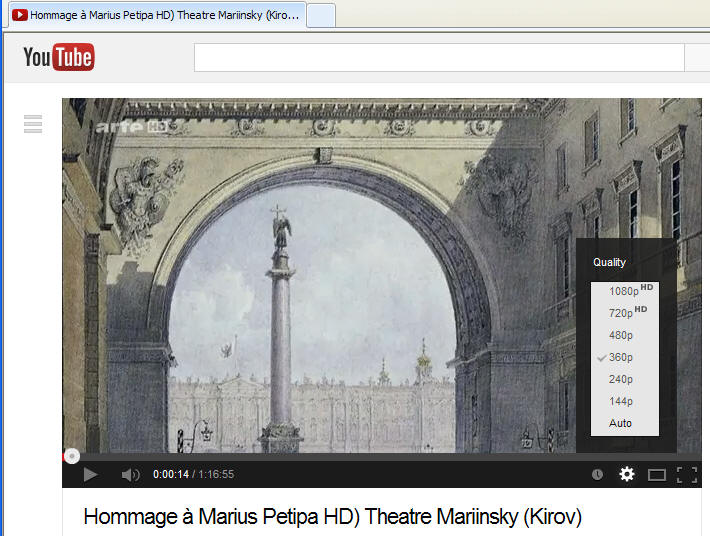Click the video progress bar scrubber
Screen dimensions: 710x536
[72, 456]
